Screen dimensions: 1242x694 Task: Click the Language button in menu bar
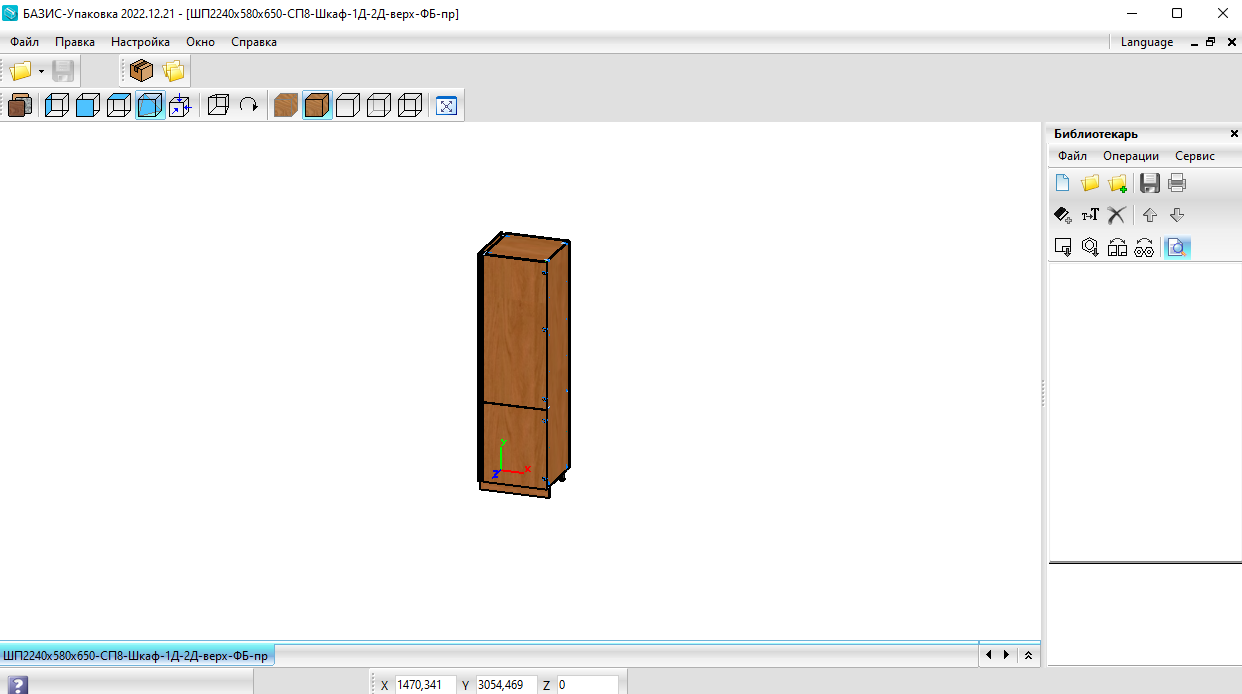pyautogui.click(x=1147, y=42)
